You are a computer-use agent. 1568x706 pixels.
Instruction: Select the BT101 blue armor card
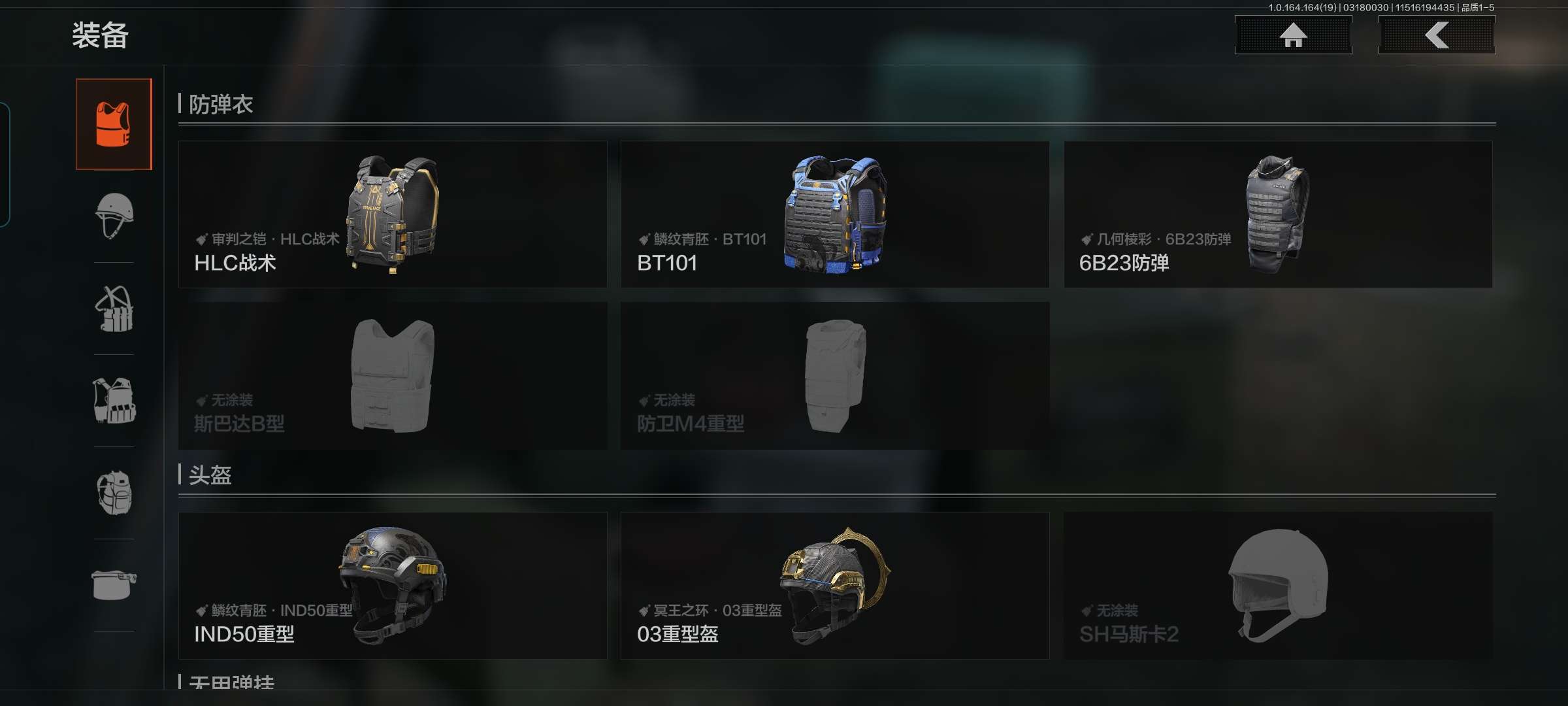click(x=835, y=214)
